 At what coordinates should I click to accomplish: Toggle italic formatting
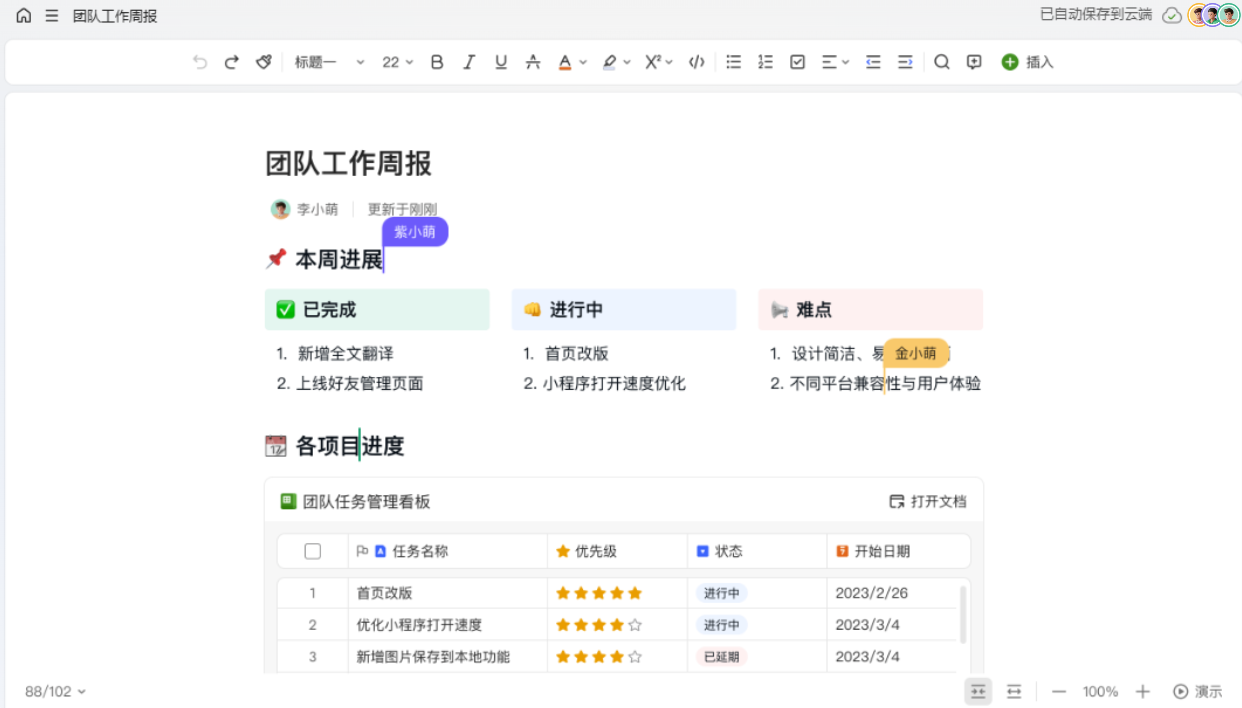(469, 62)
